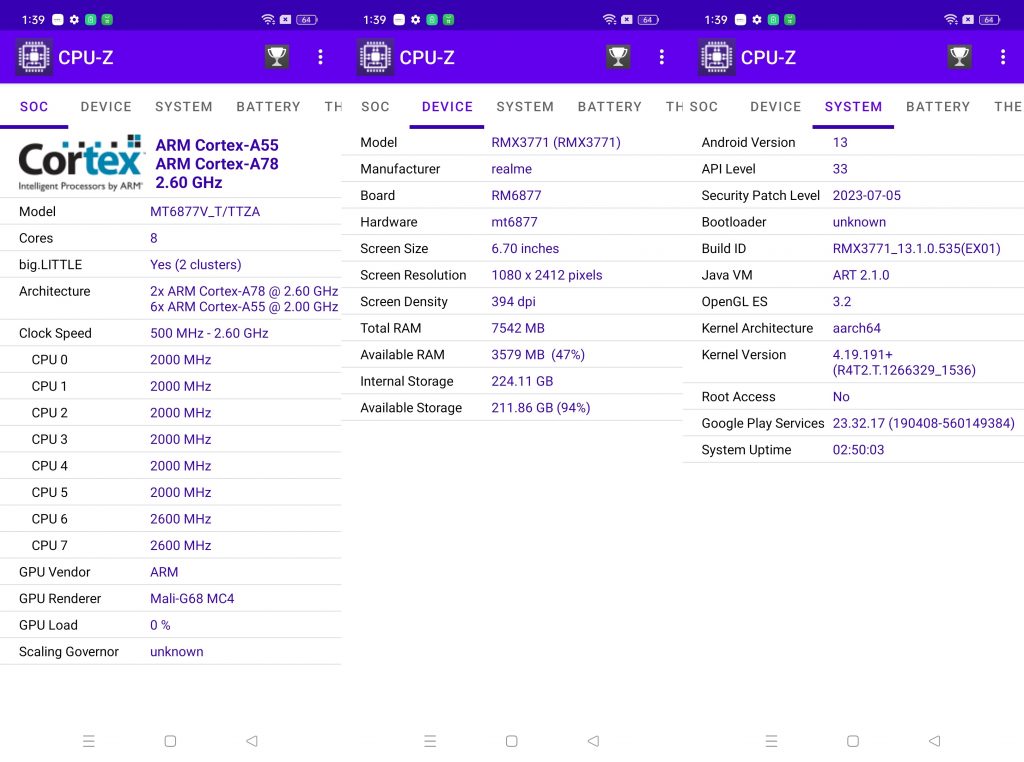1024x762 pixels.
Task: Tap the recent apps button on the SYSTEM screen
Action: (x=771, y=741)
